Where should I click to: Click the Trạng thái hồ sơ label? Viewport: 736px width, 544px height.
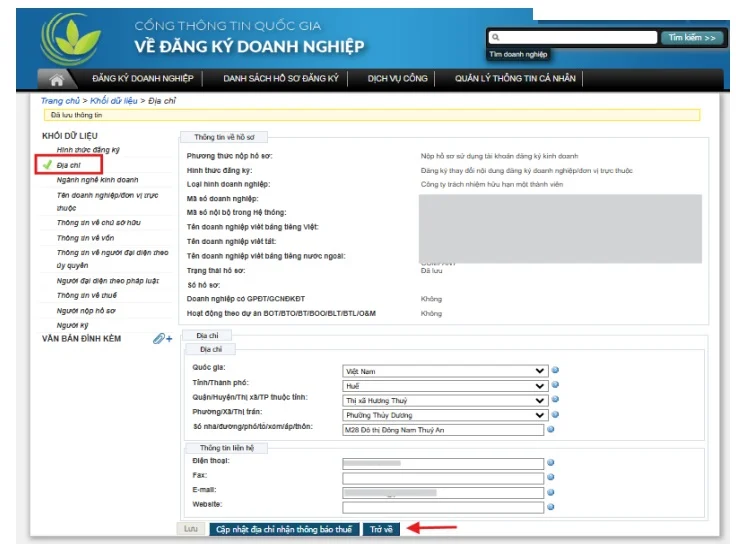point(216,271)
